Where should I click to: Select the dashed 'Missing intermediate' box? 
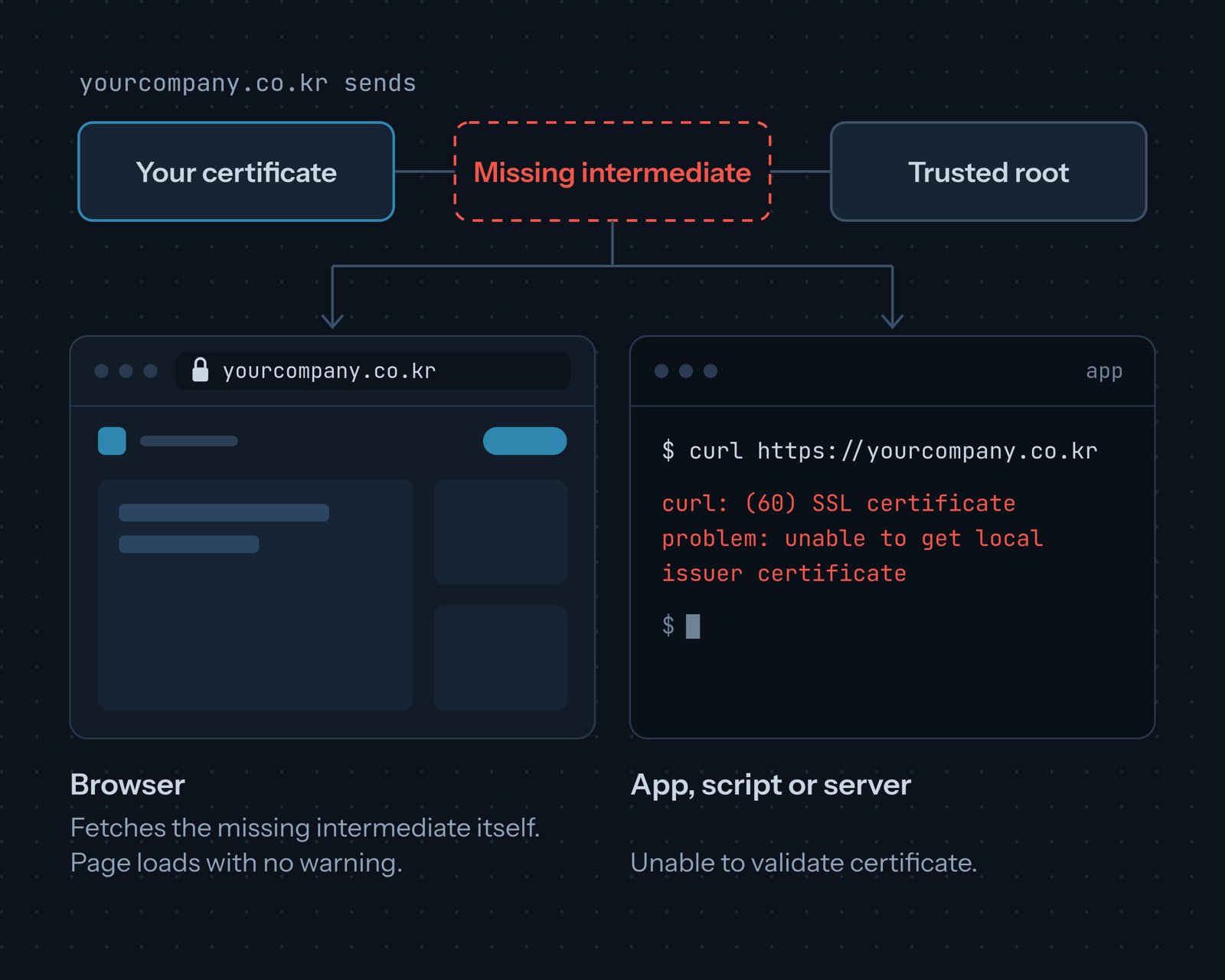[612, 171]
